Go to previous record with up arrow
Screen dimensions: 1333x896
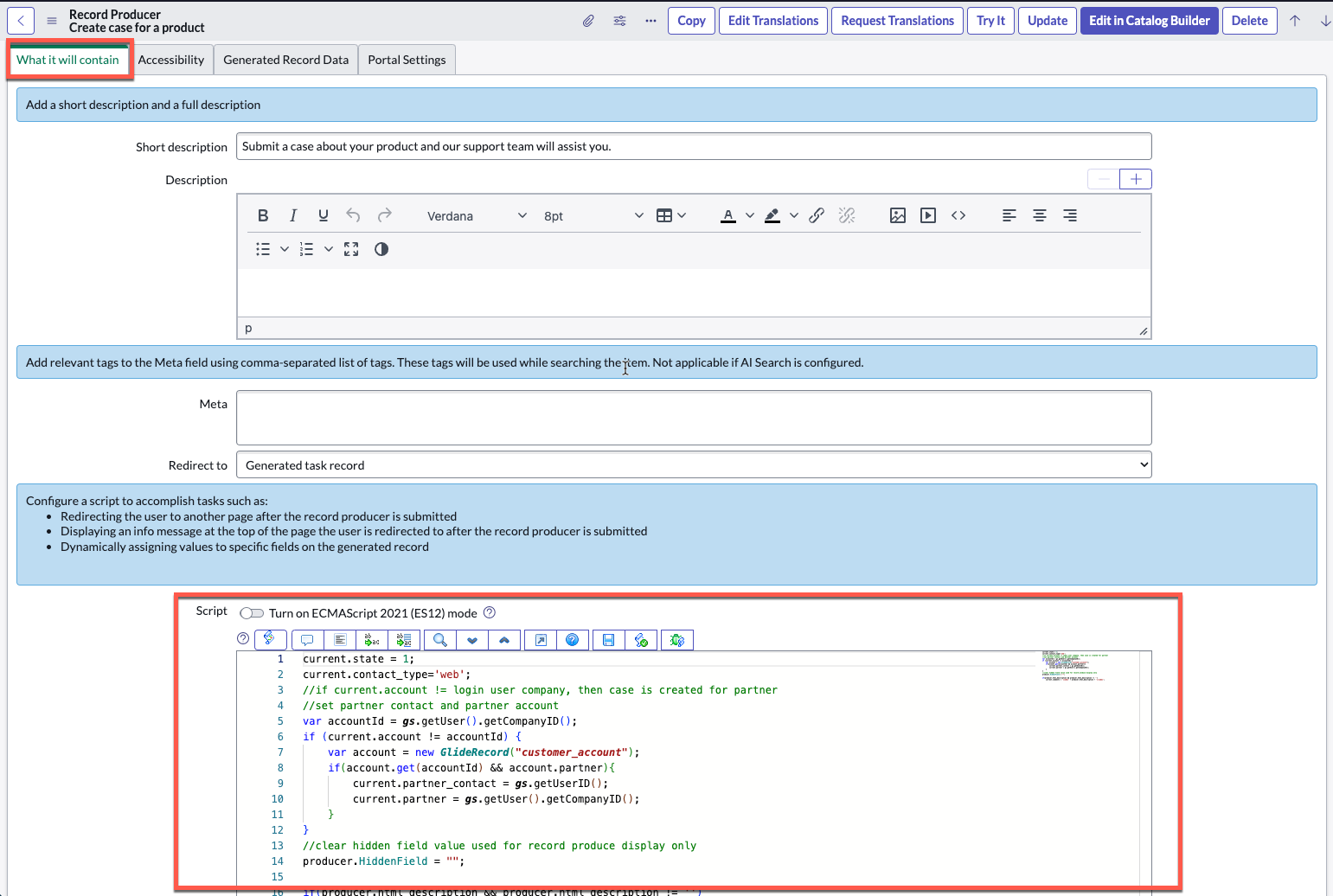click(1295, 21)
